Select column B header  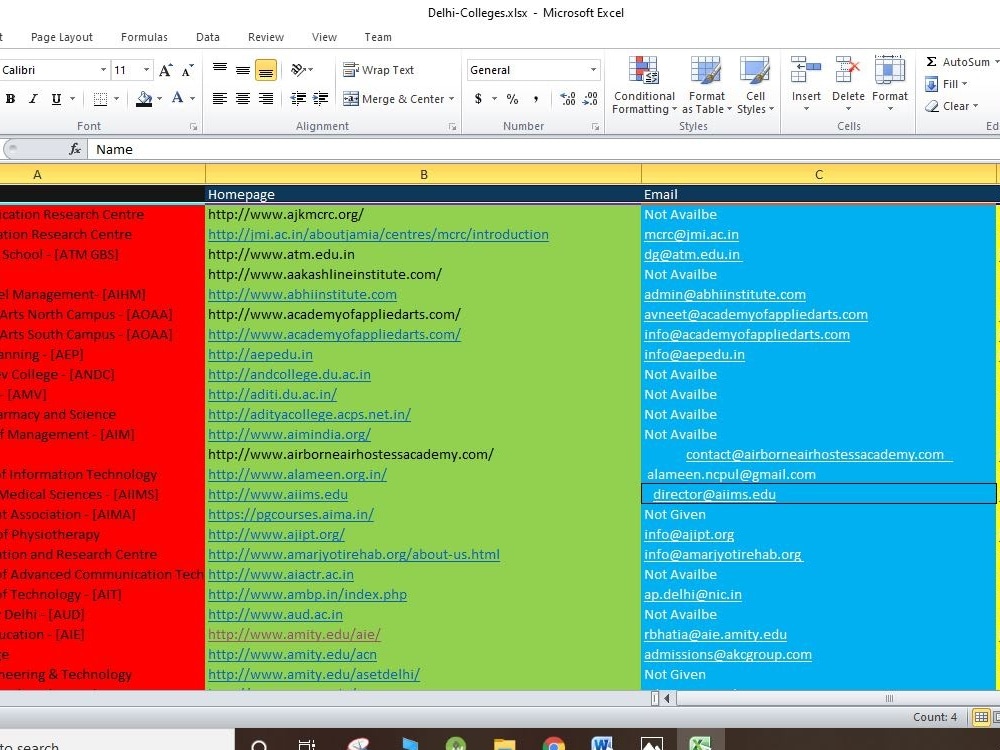(423, 174)
